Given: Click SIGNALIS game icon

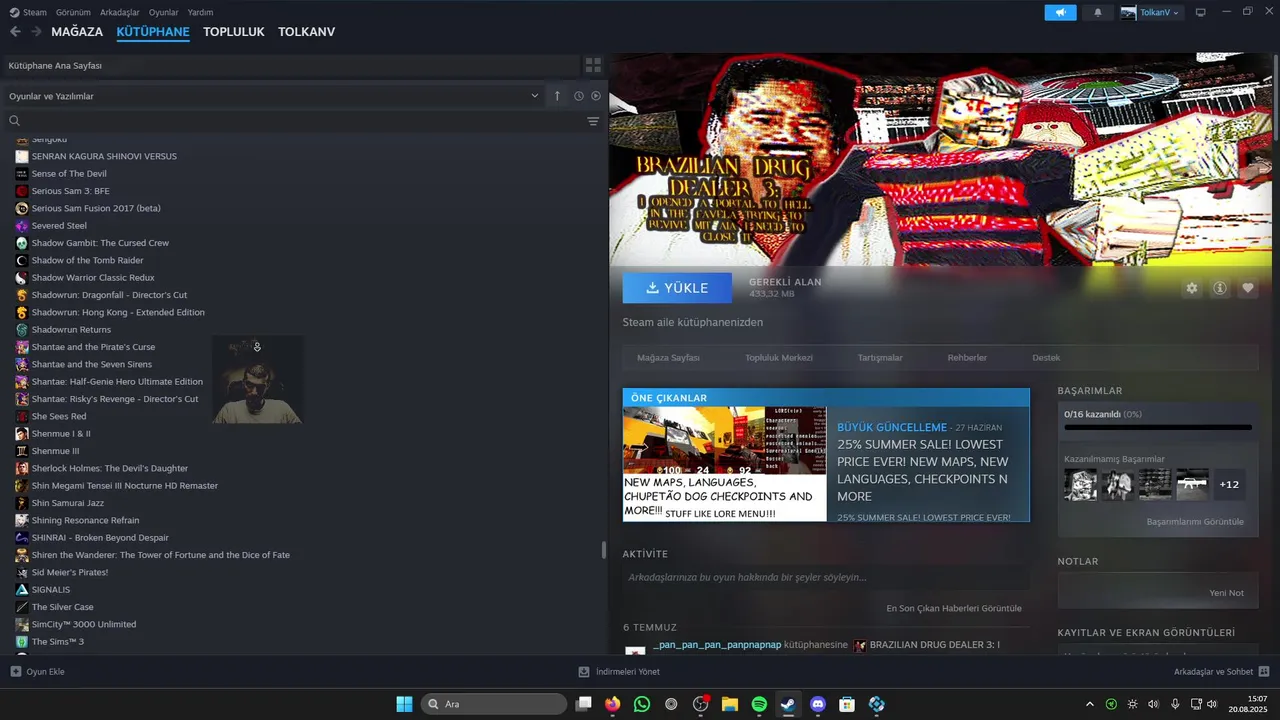Looking at the screenshot, I should 22,590.
